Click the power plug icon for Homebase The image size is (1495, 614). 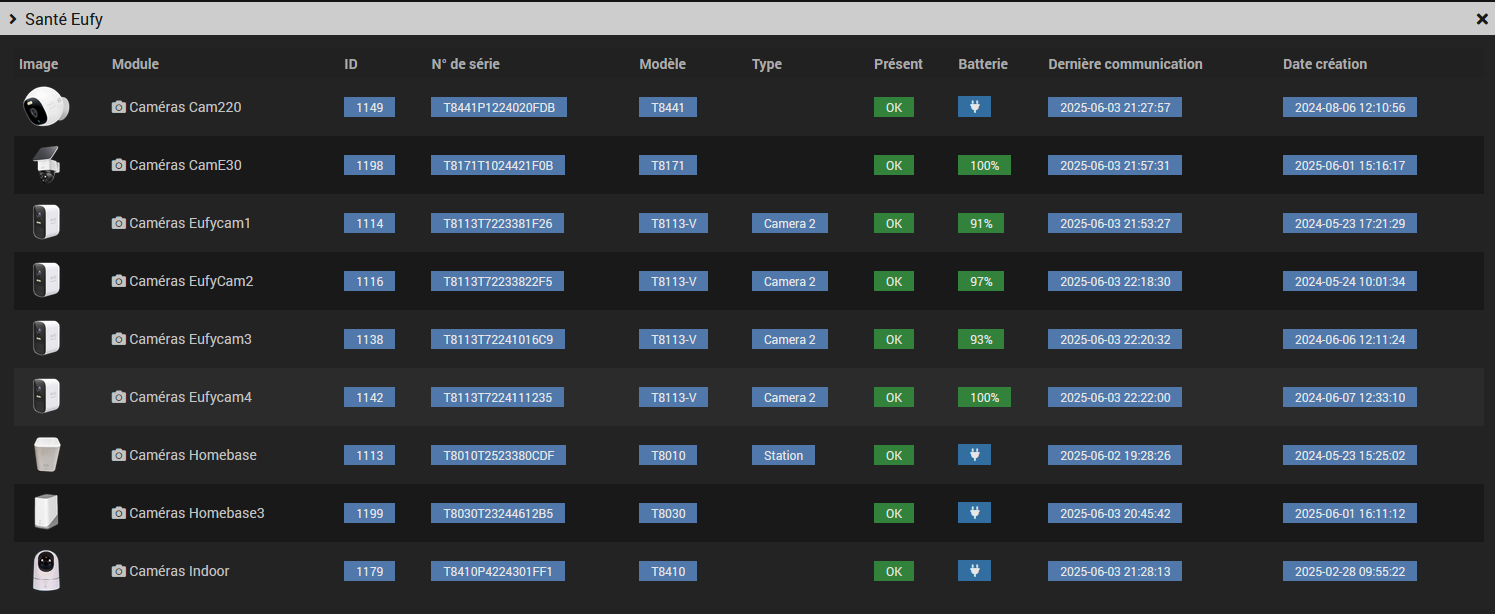974,455
